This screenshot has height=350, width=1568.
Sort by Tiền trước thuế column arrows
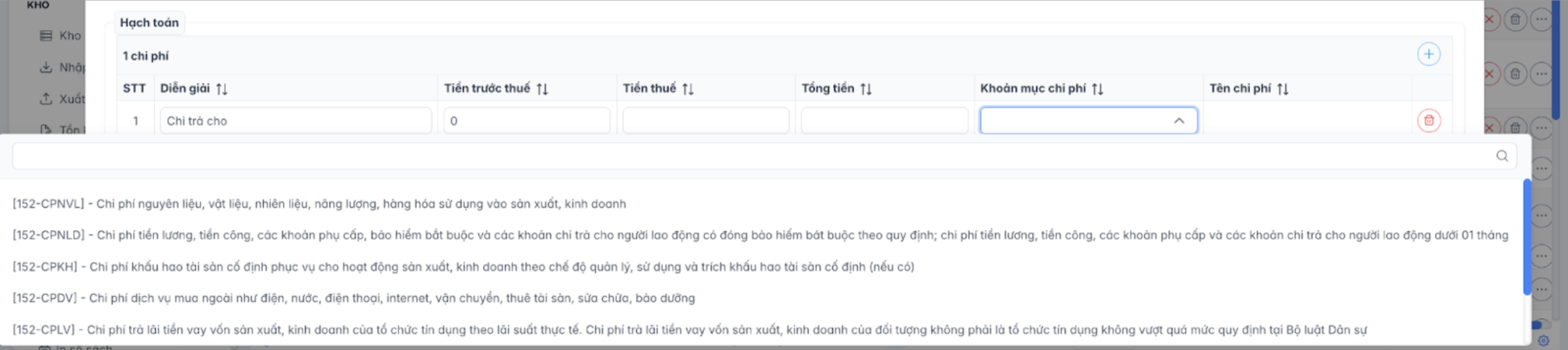click(x=542, y=89)
